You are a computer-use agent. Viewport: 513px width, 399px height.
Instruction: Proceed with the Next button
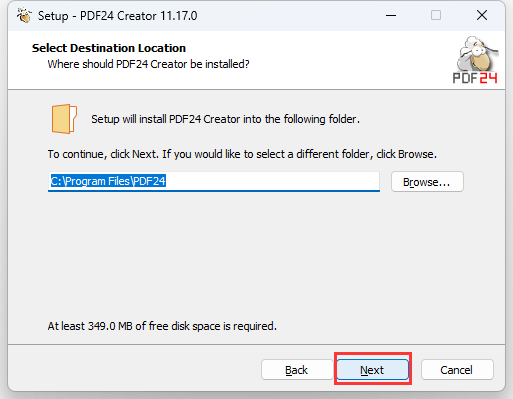coord(372,370)
